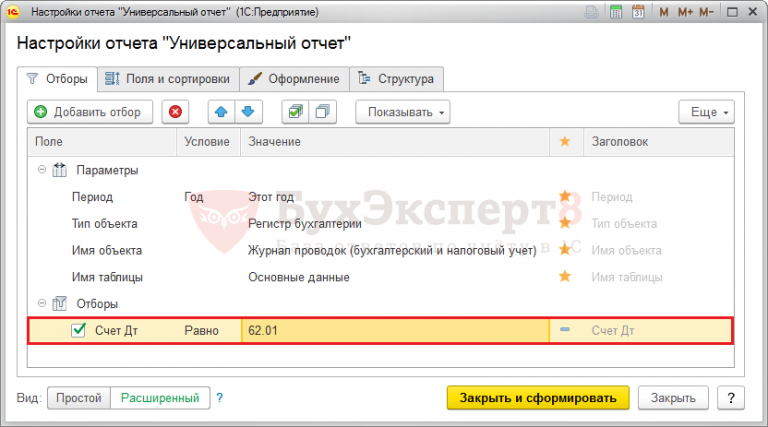The width and height of the screenshot is (768, 427).
Task: Move filter up with blue arrow
Action: [221, 112]
